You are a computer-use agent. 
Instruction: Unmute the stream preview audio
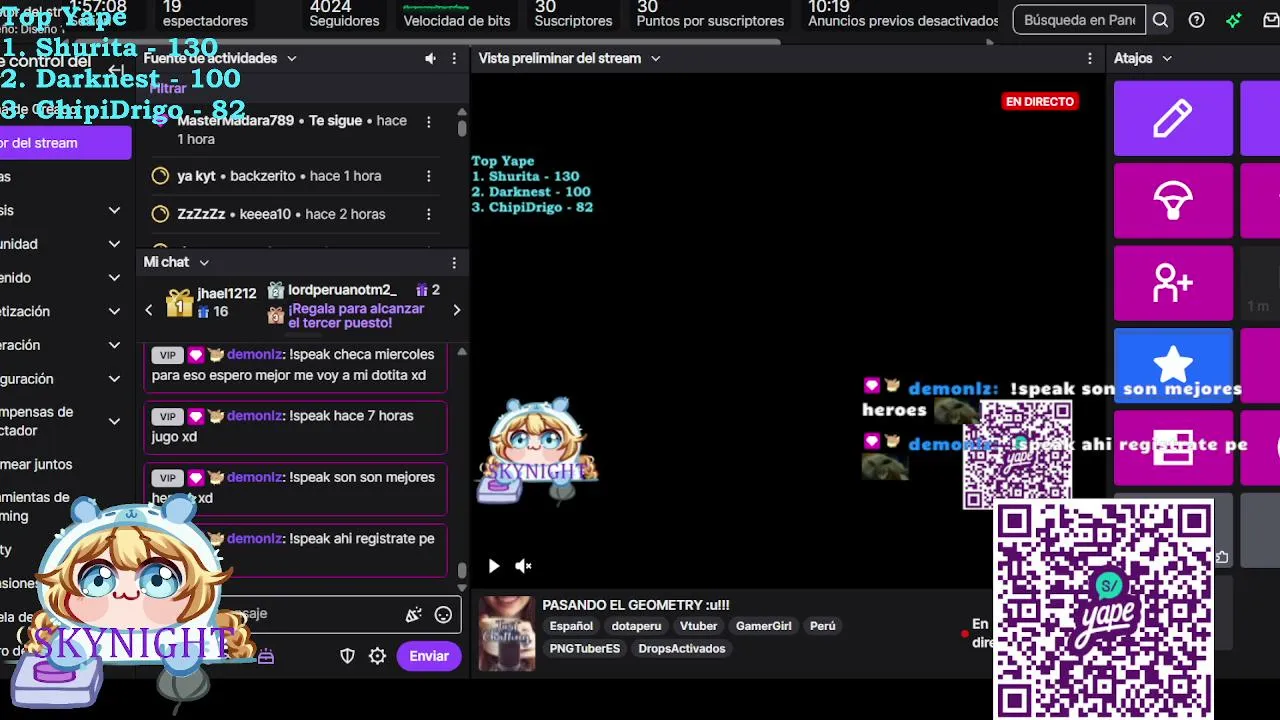click(x=523, y=566)
